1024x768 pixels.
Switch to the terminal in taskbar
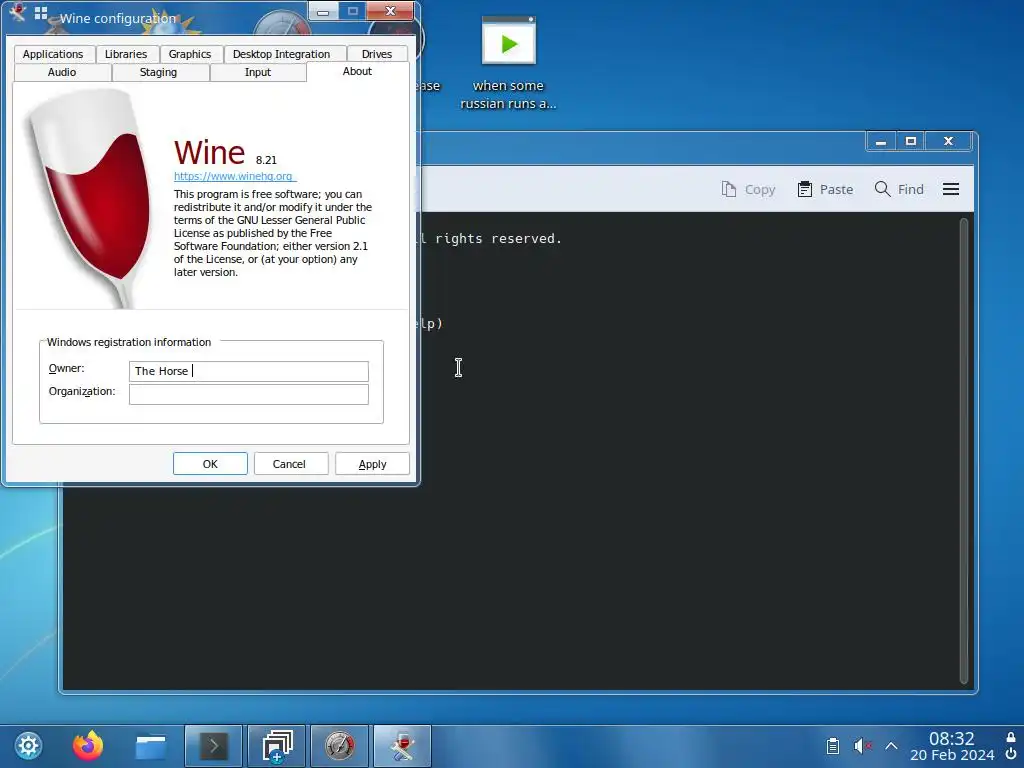click(214, 746)
